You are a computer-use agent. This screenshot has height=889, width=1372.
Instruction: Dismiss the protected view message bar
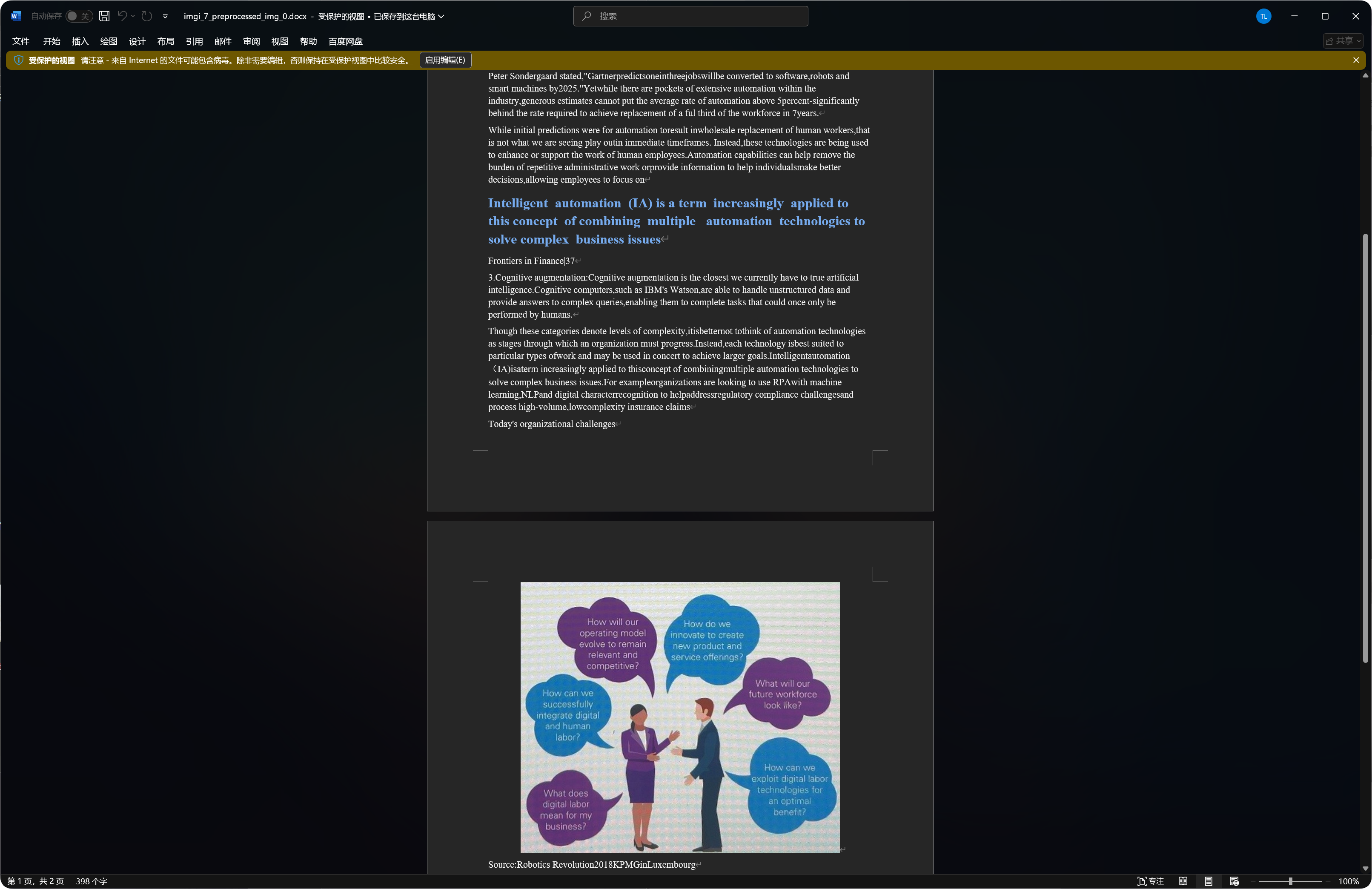1356,60
